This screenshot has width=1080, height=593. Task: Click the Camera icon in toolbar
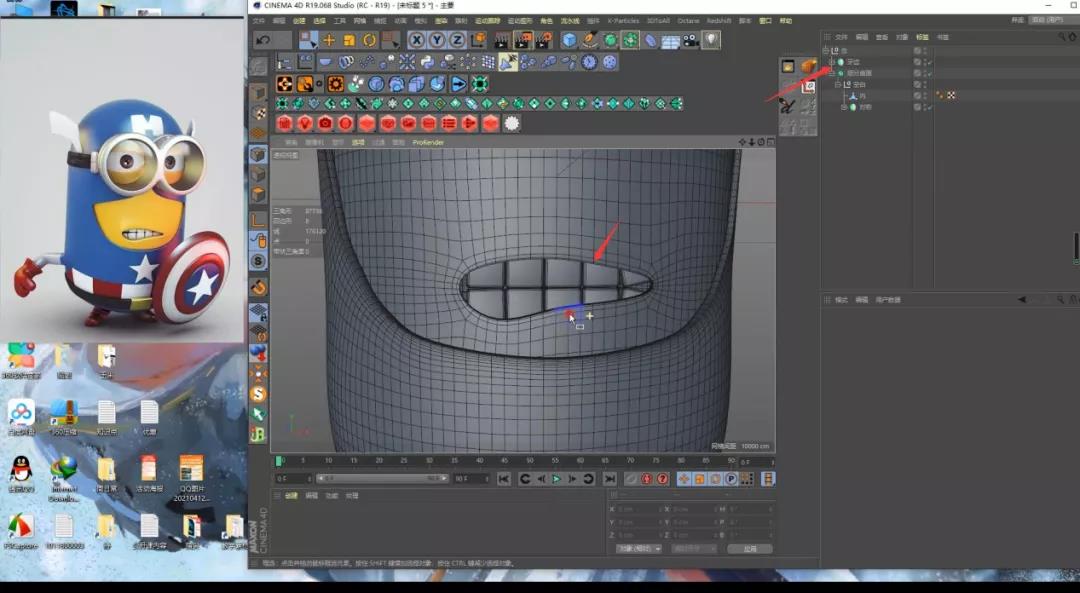(x=691, y=40)
